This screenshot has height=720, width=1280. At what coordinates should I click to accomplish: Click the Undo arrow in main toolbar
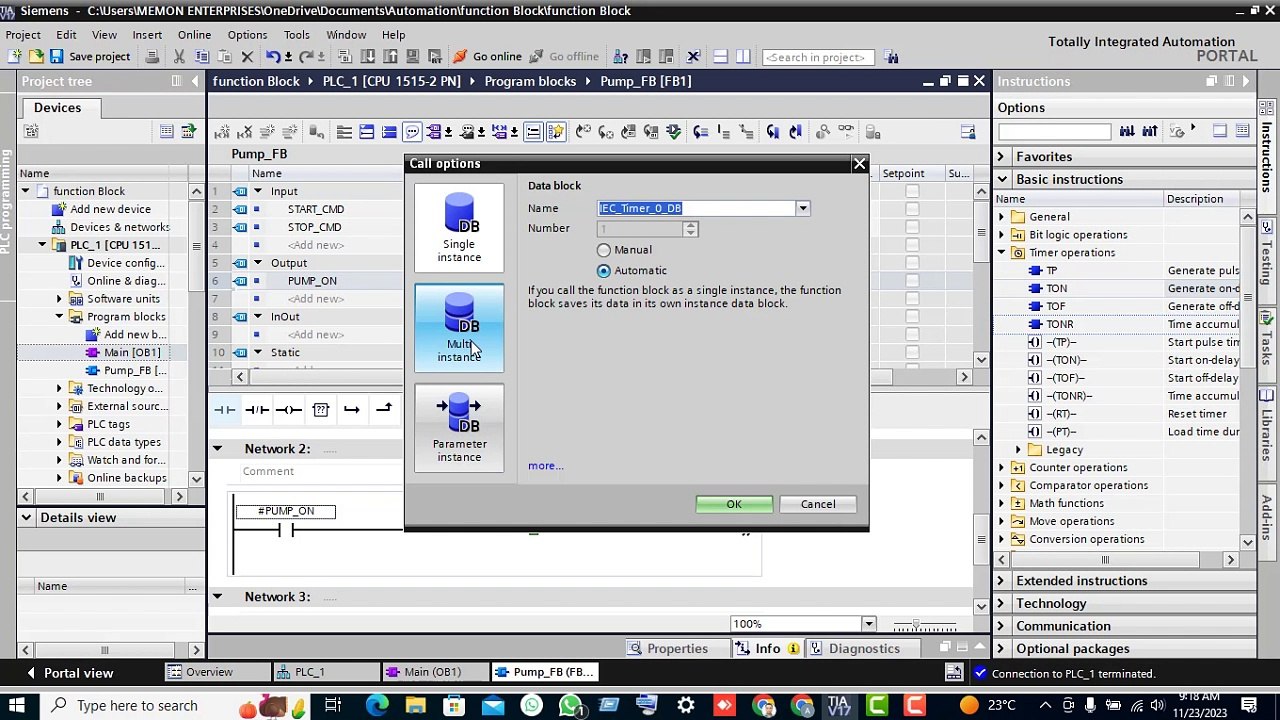tap(273, 57)
